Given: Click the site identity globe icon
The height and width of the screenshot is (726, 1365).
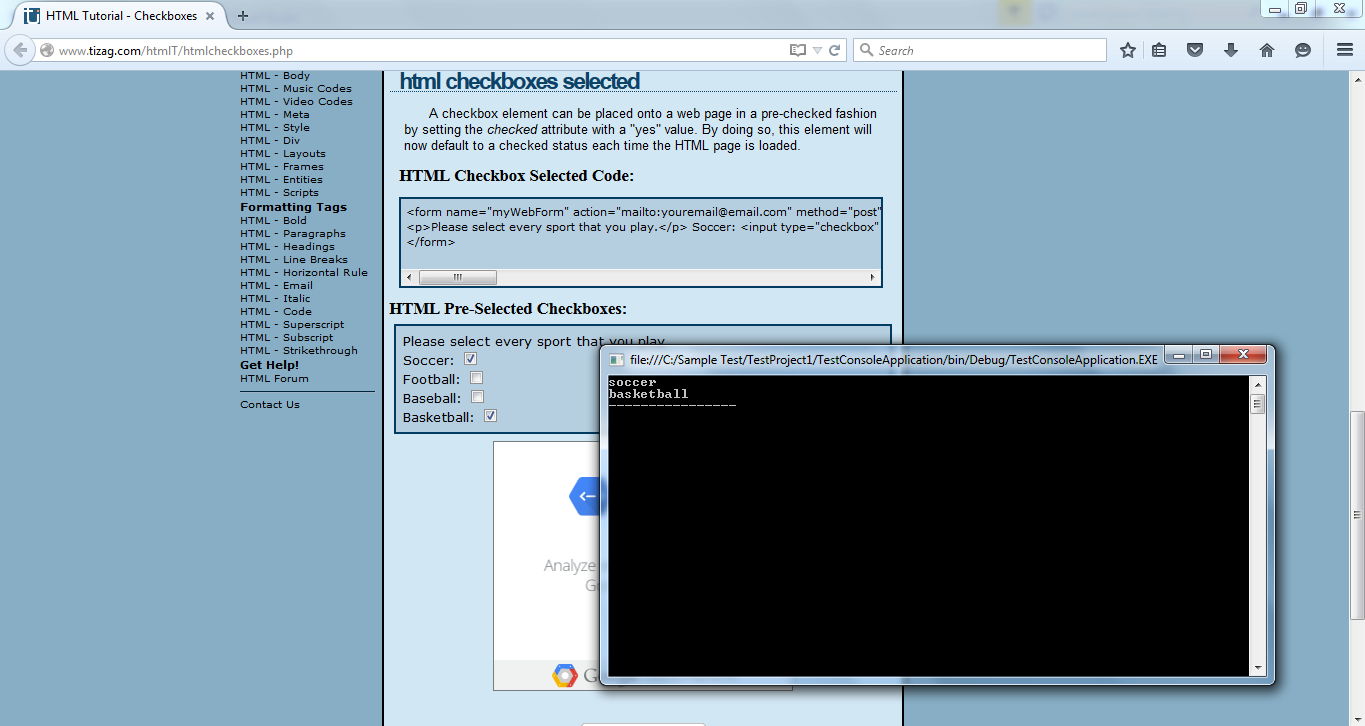Looking at the screenshot, I should click(x=47, y=50).
